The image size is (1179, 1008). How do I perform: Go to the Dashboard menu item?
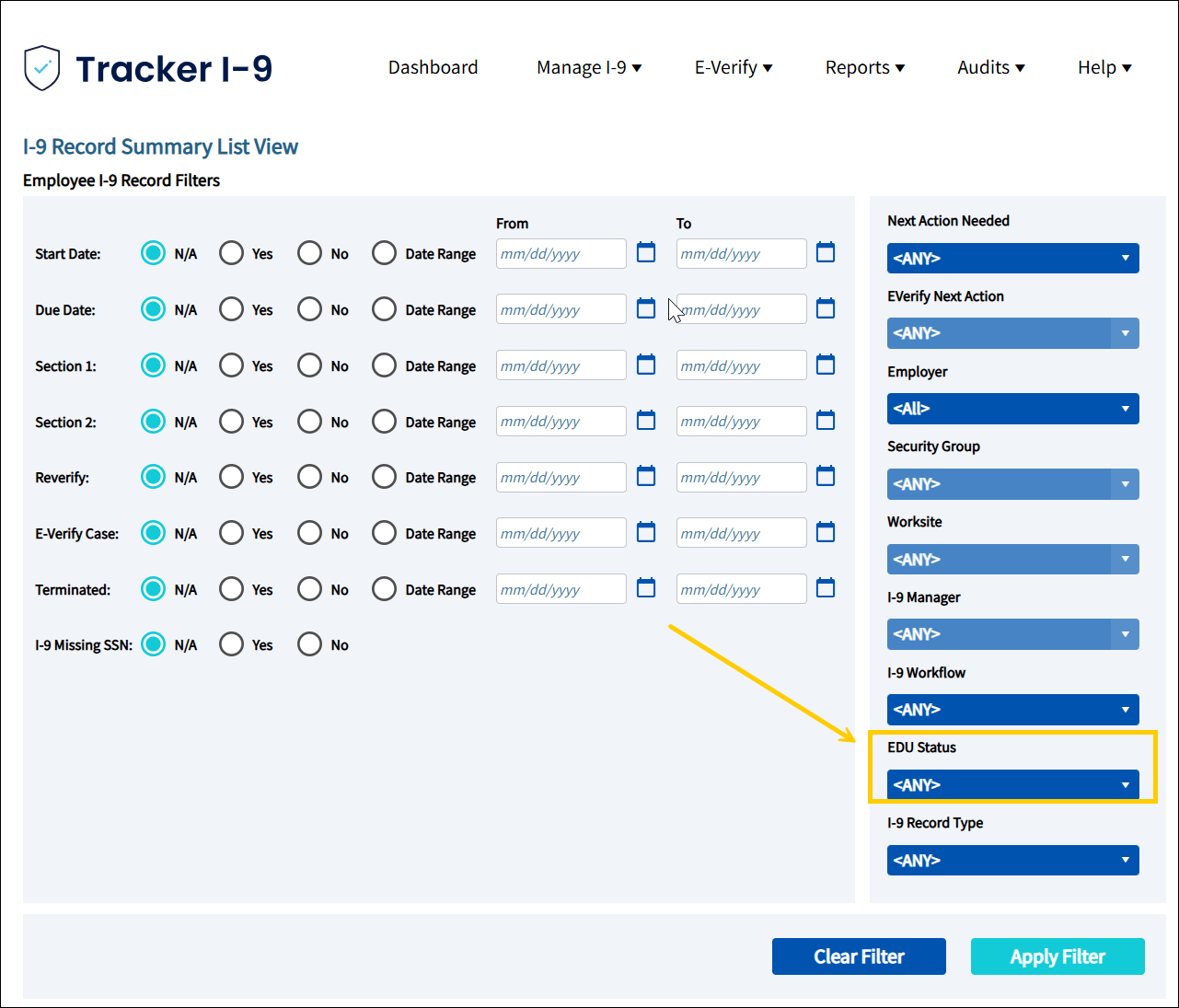tap(433, 67)
